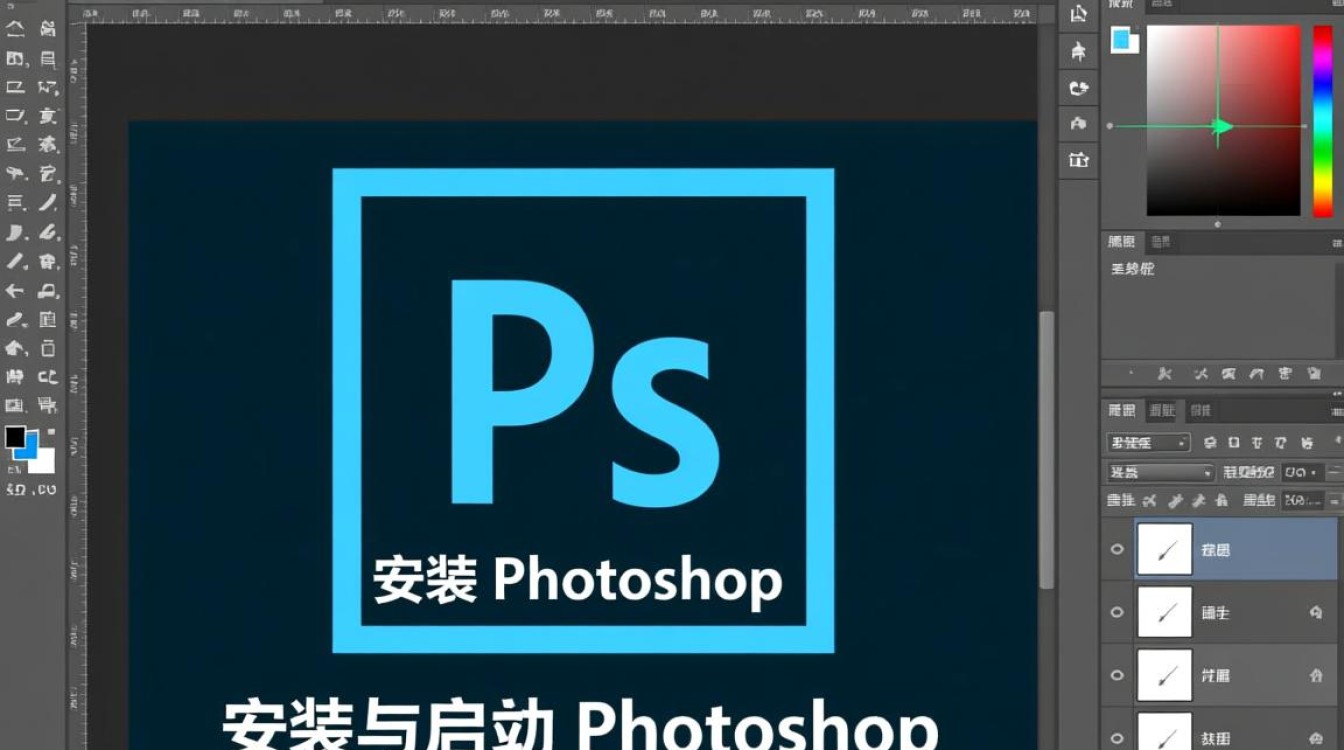
Task: Click the first lock option icon above the layer list
Action: point(1150,500)
